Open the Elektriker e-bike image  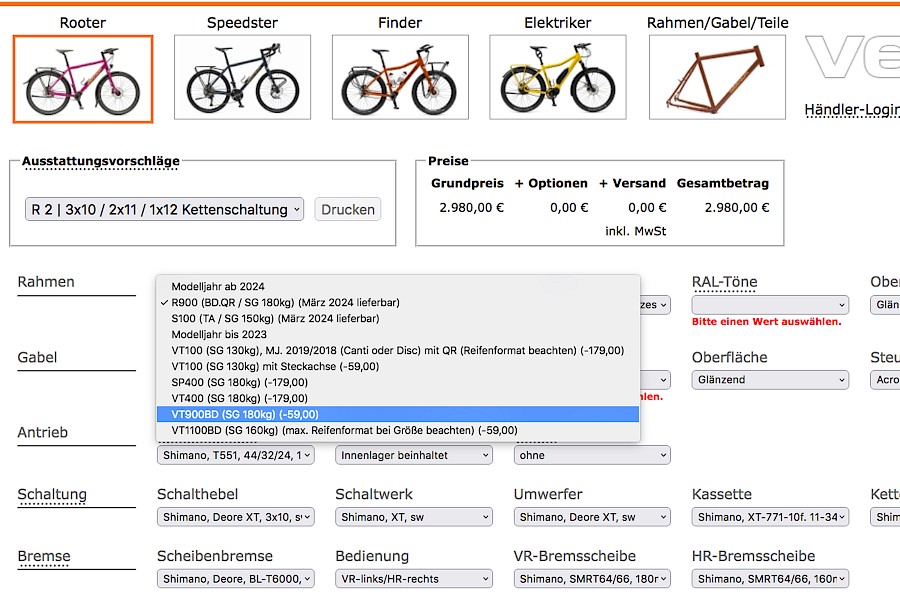(x=557, y=77)
